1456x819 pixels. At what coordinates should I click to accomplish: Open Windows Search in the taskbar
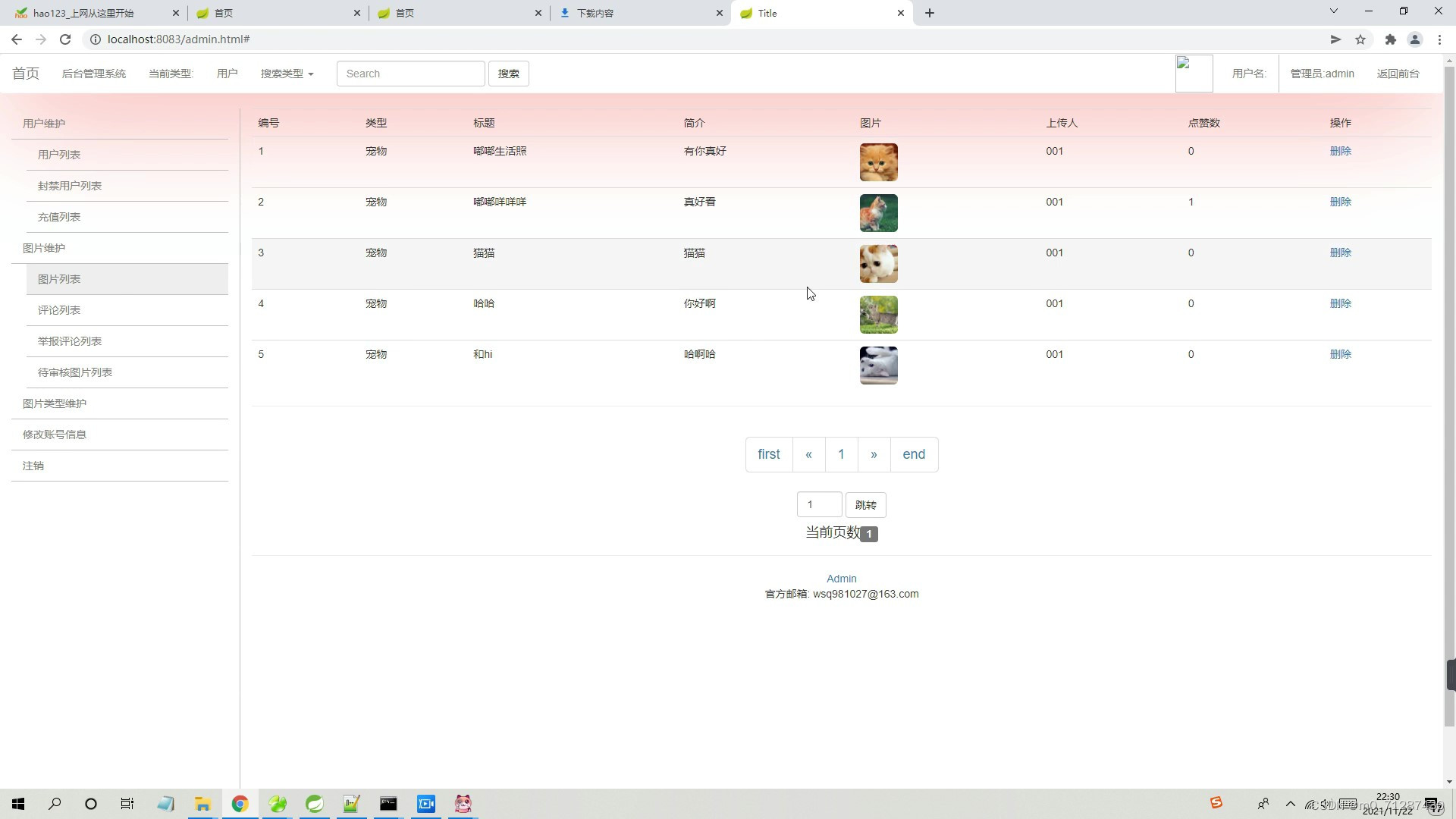tap(55, 804)
